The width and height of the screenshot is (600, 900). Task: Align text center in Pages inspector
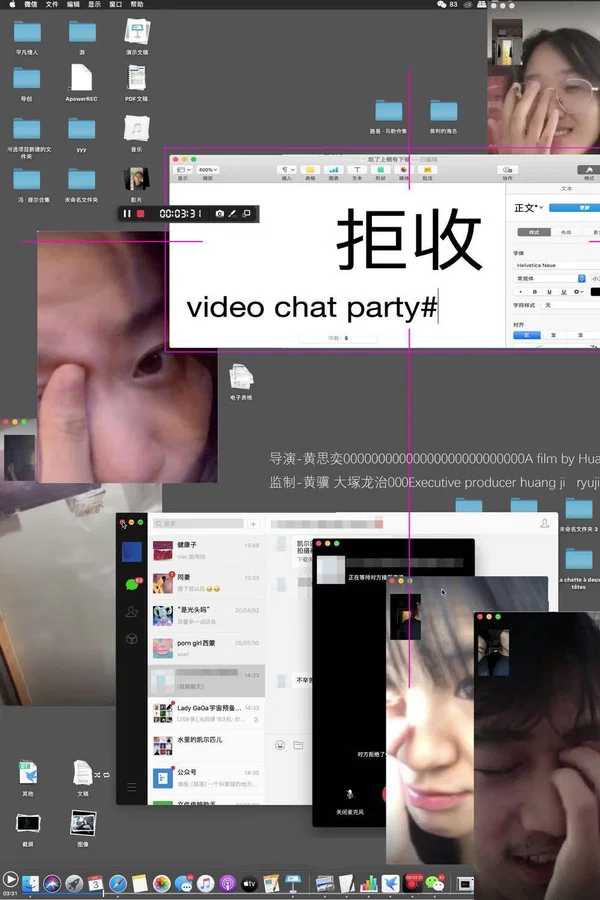[553, 335]
